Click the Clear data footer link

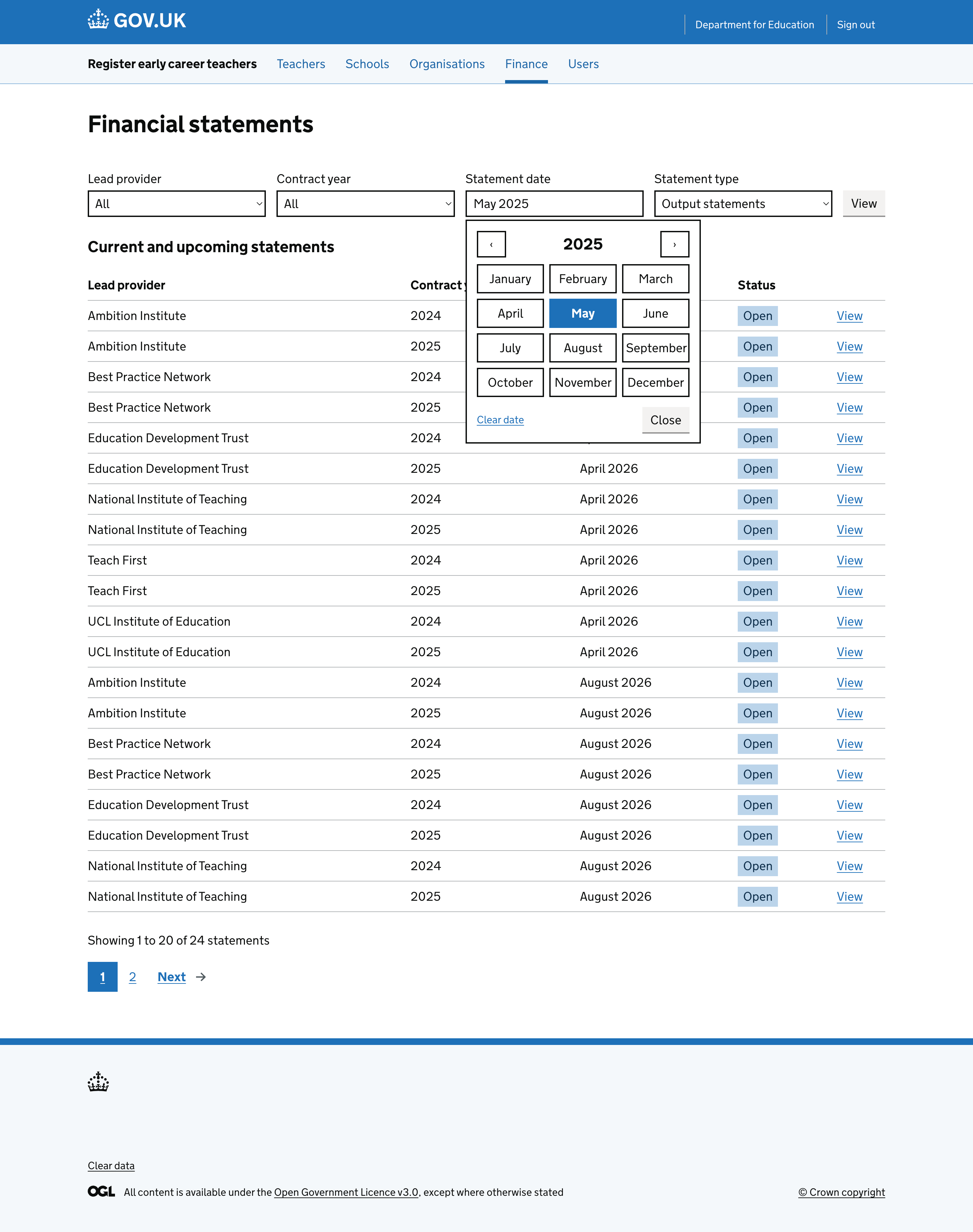(x=111, y=1165)
